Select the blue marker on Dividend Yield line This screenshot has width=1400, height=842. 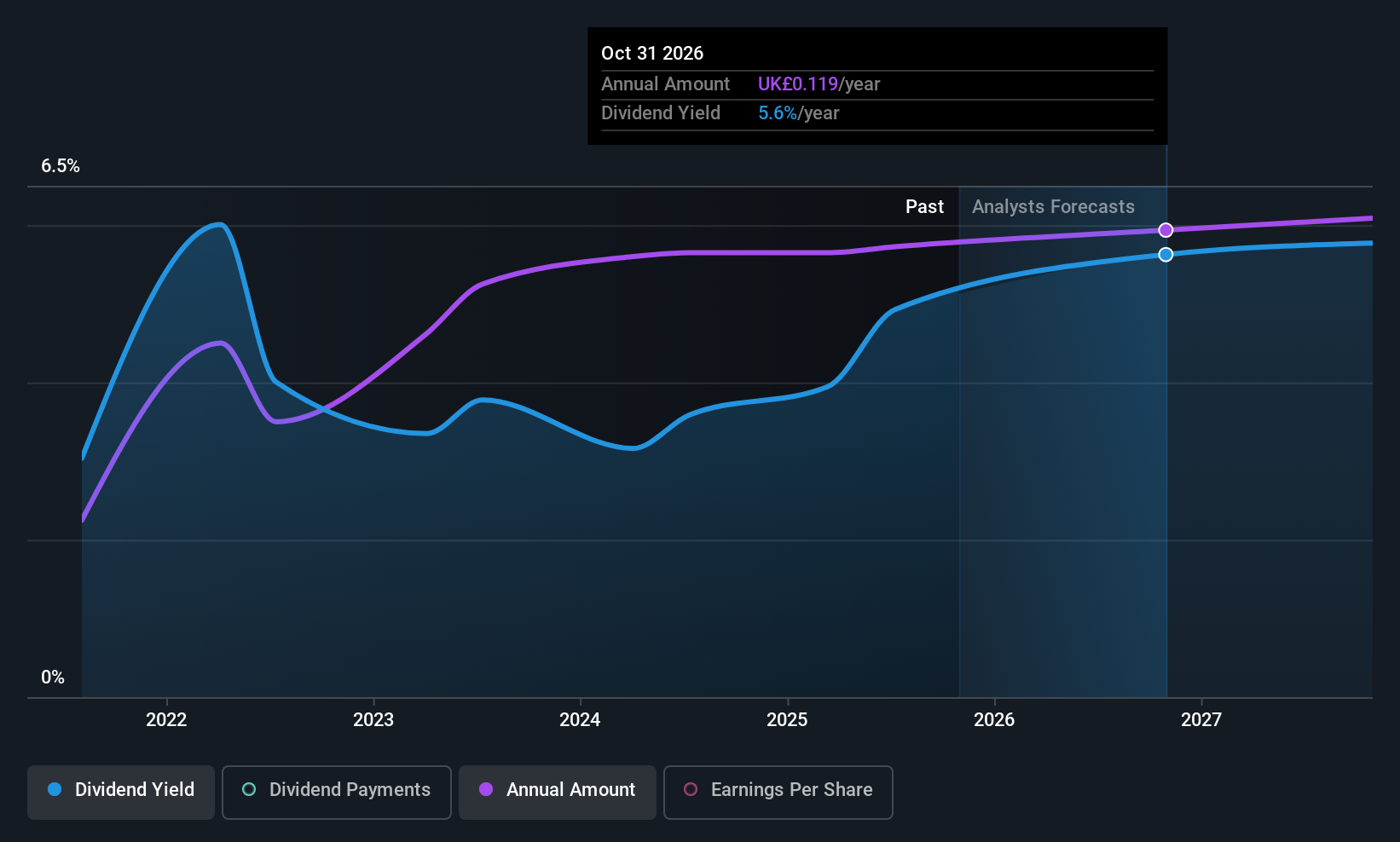coord(1166,254)
